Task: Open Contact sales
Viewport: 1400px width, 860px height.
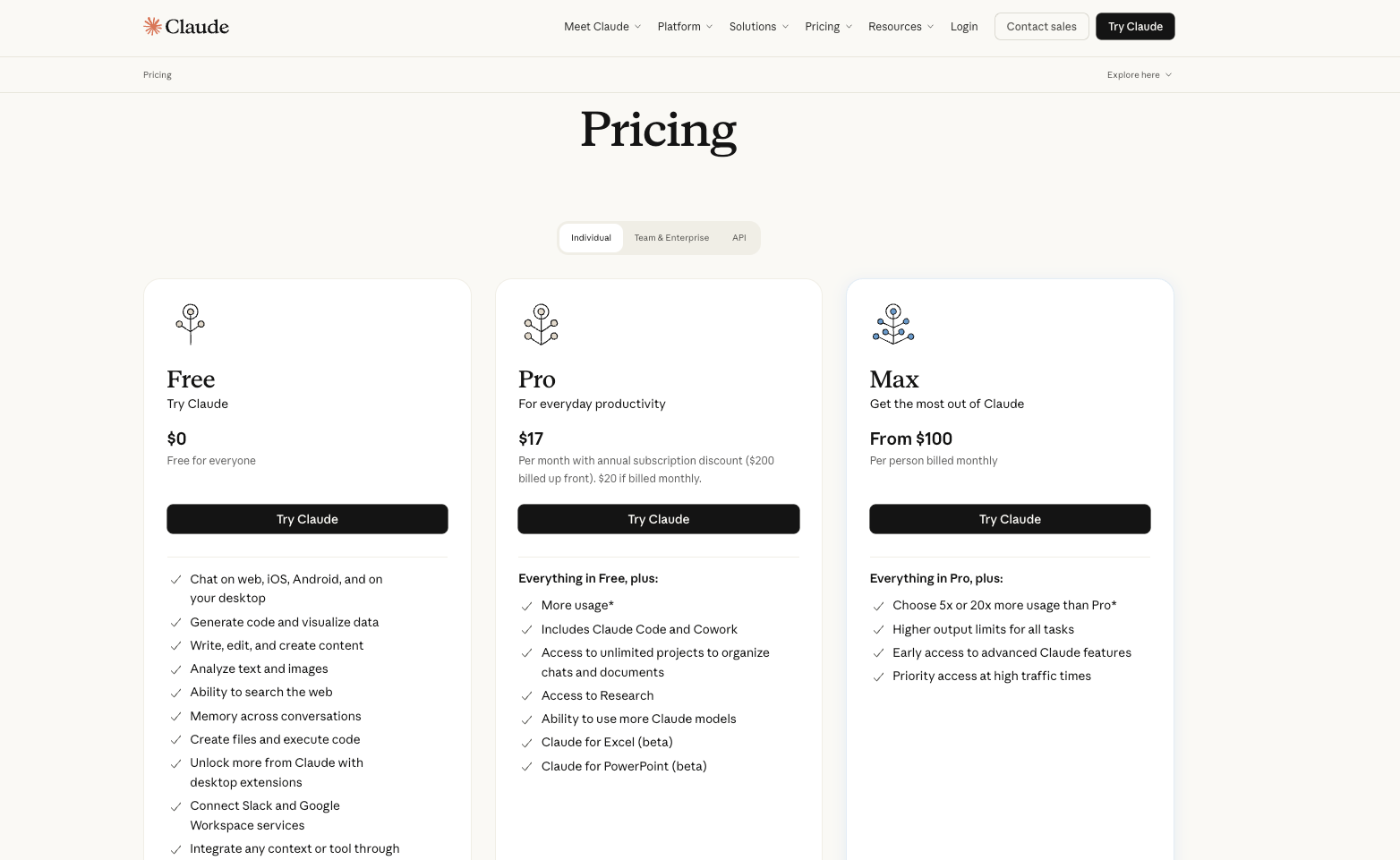Action: [1041, 26]
